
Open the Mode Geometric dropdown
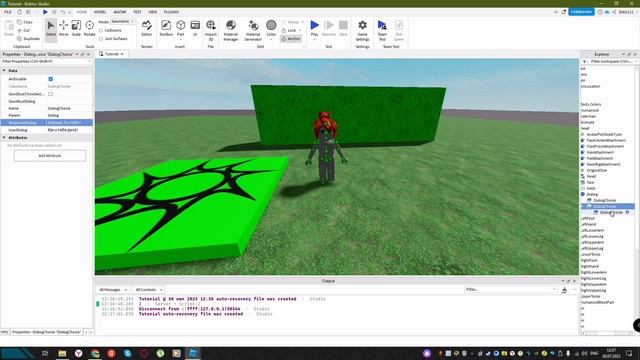click(x=122, y=22)
